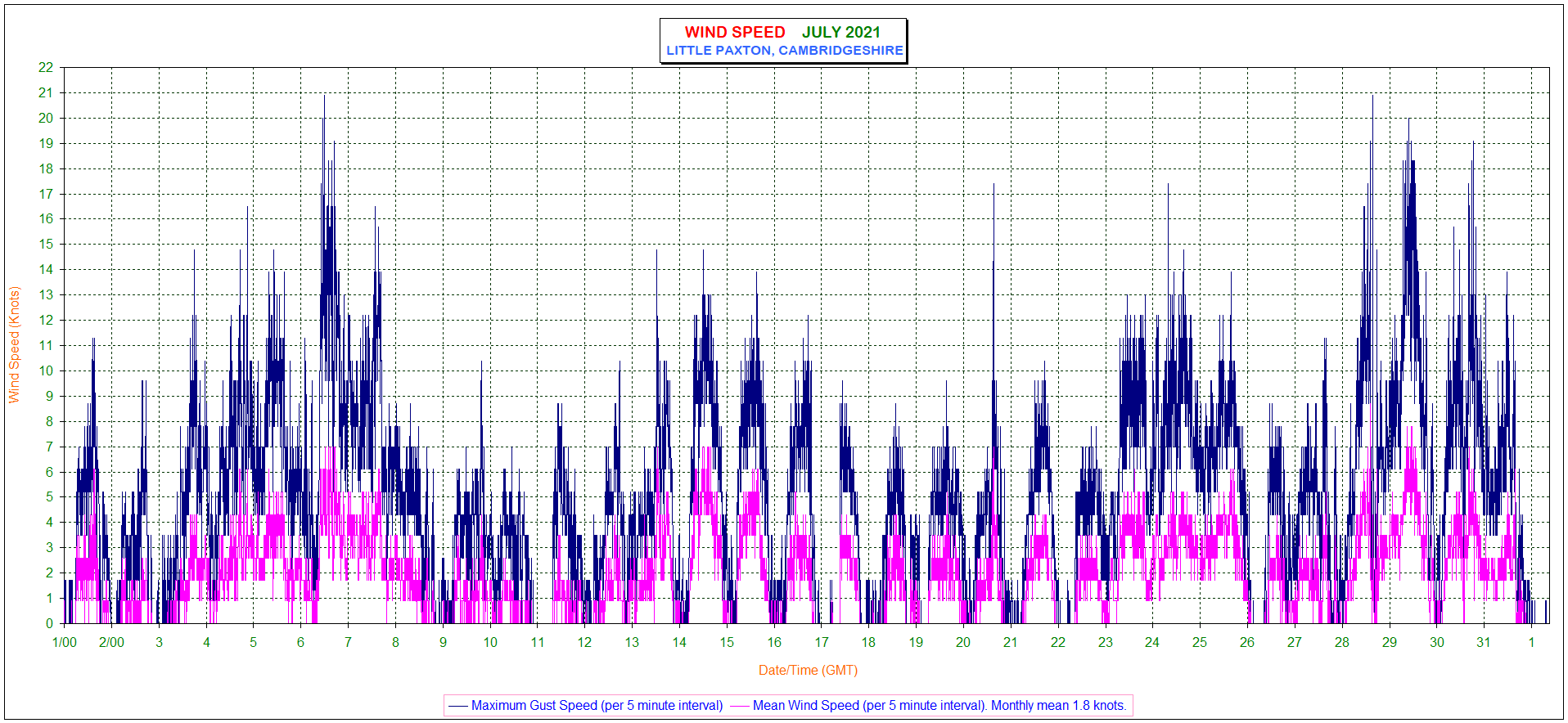Viewport: 1568px width, 723px height.
Task: Click the y-axis value 0
Action: [50, 623]
